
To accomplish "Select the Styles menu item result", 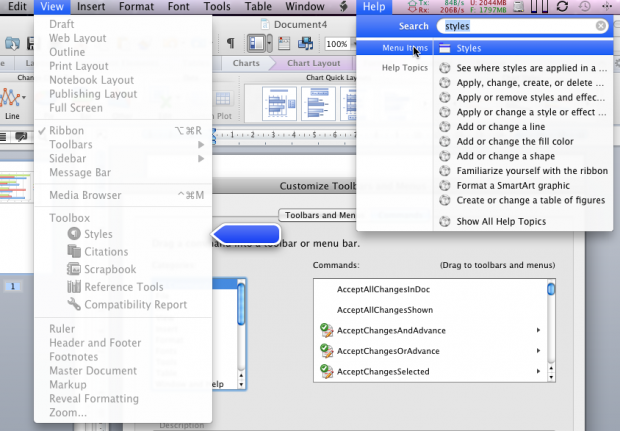I will 469,48.
